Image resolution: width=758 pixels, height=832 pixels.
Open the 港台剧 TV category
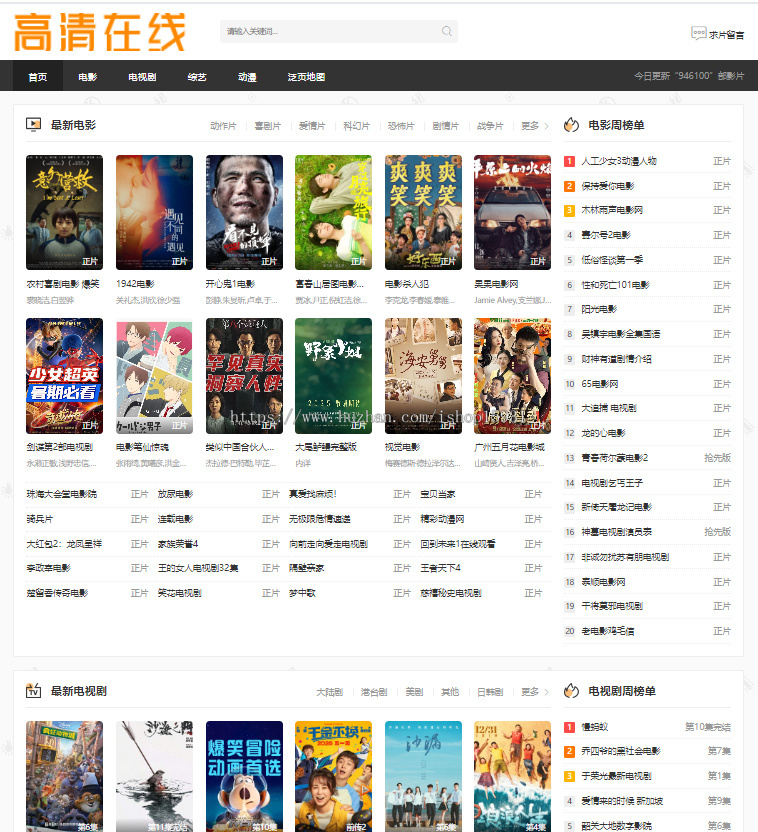pyautogui.click(x=374, y=692)
